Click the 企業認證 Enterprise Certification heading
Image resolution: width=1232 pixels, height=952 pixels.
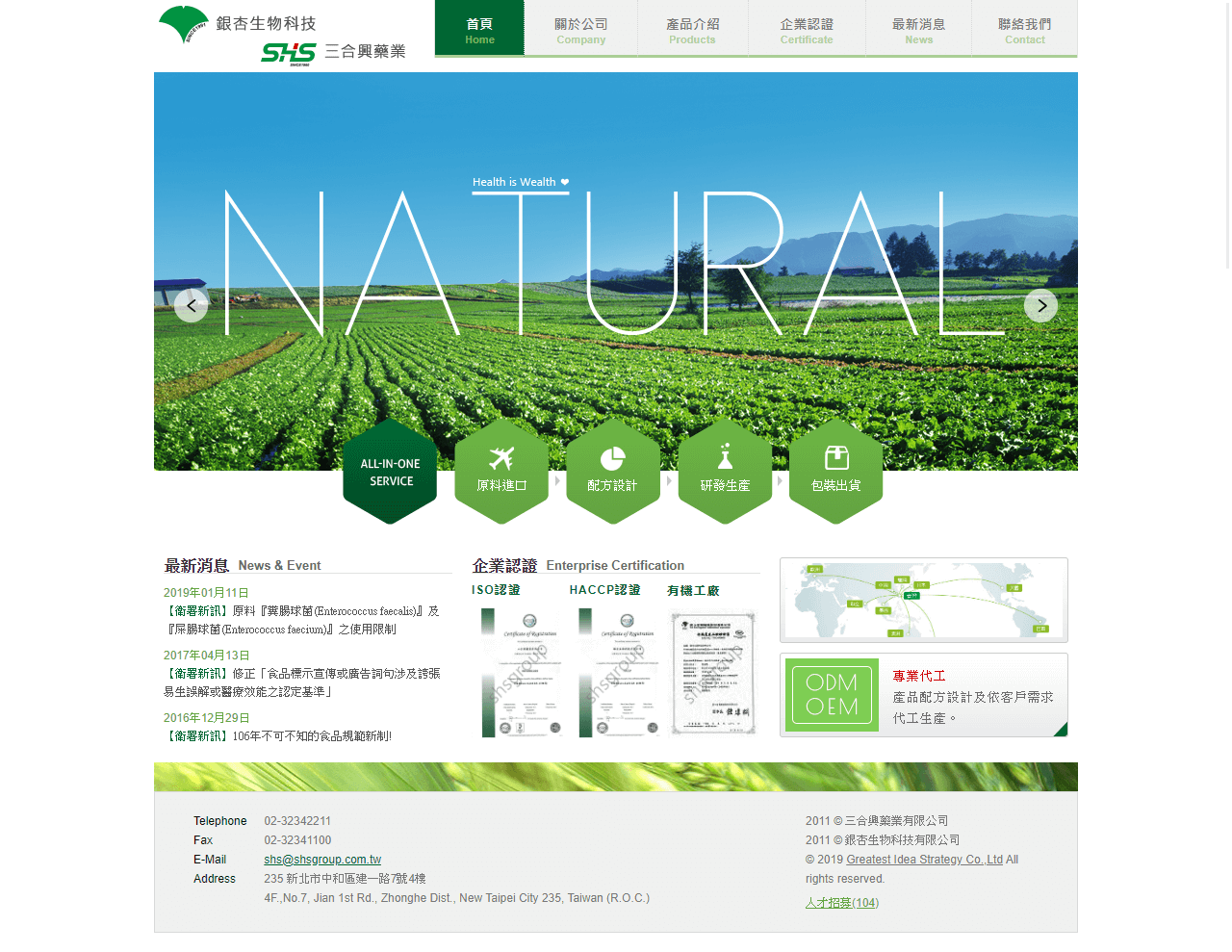coord(578,565)
